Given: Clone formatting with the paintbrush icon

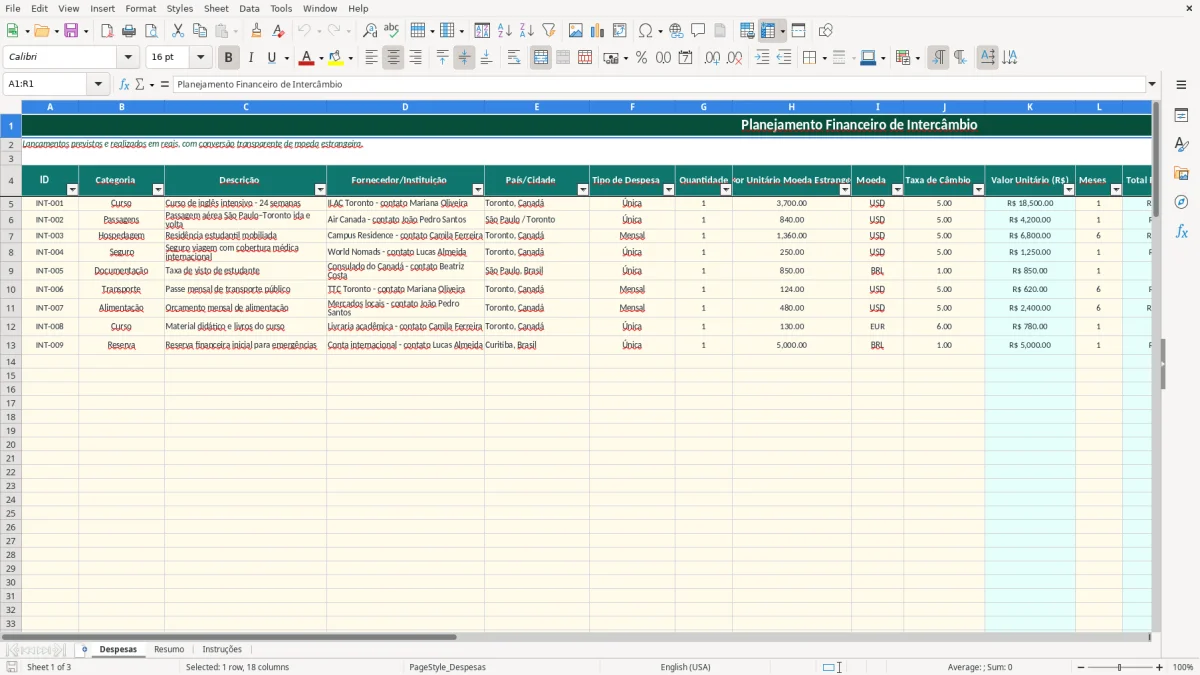Looking at the screenshot, I should 257,31.
